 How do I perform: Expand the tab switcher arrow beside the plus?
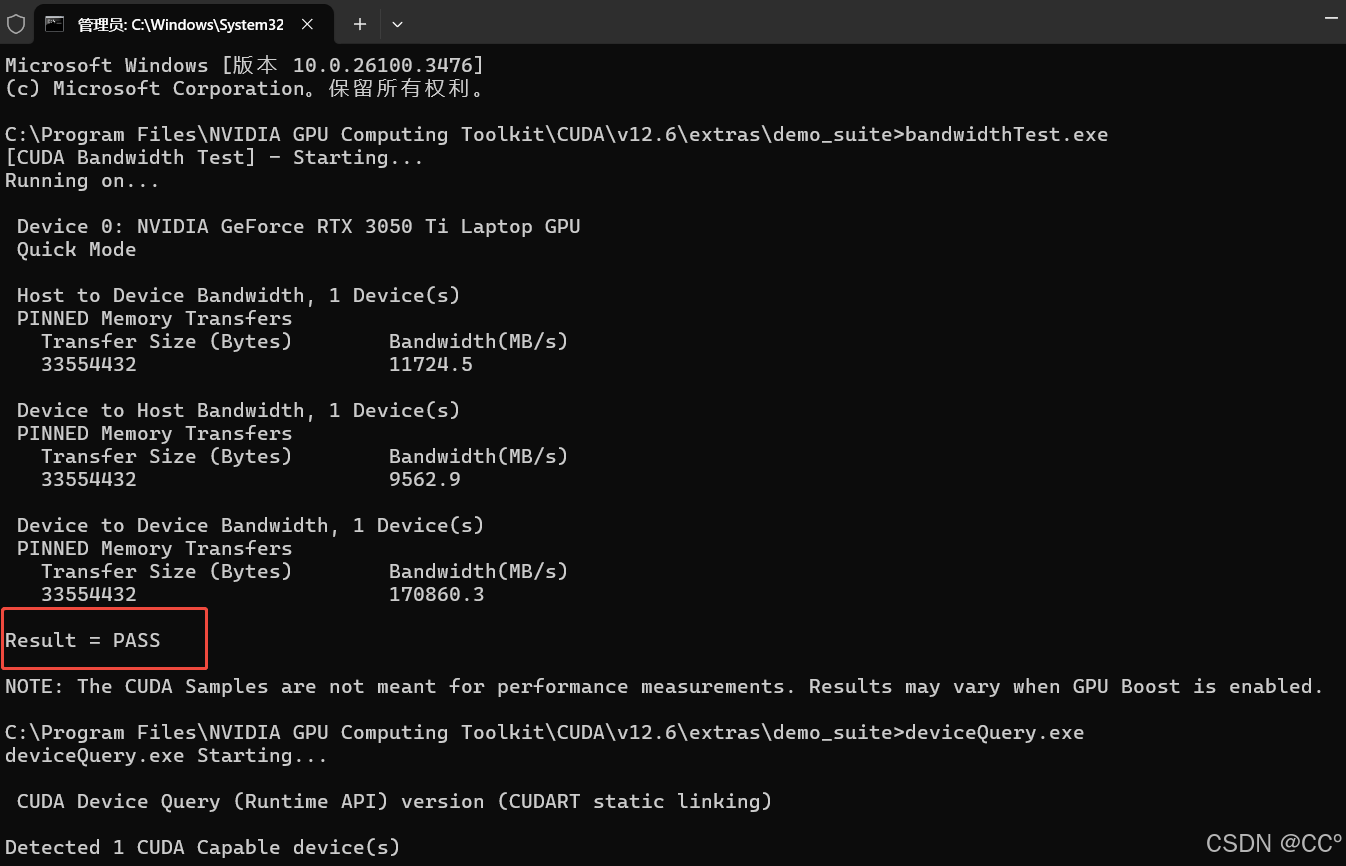[x=397, y=23]
